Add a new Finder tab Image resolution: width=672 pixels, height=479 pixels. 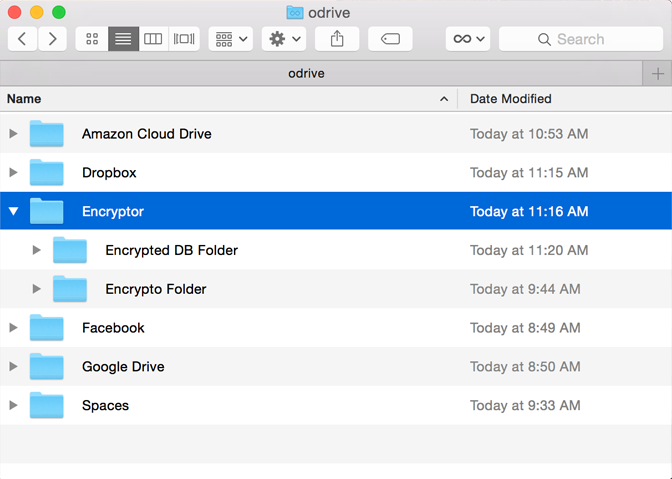pyautogui.click(x=657, y=73)
